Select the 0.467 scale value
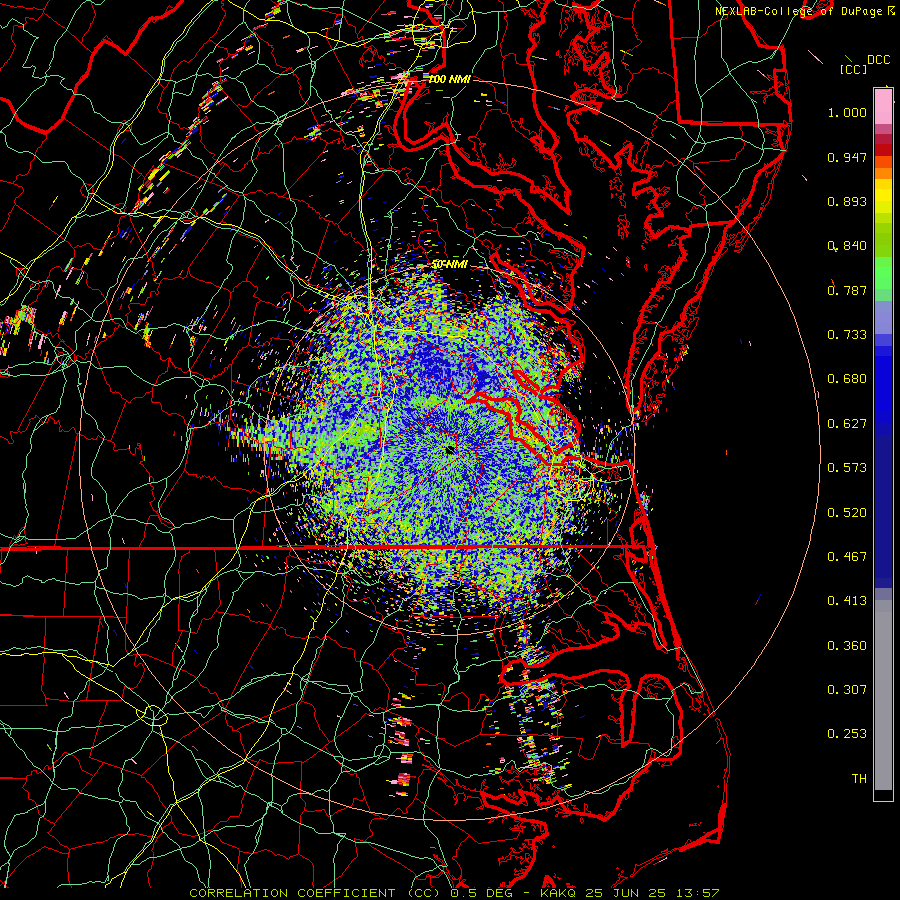900x900 pixels. 847,557
